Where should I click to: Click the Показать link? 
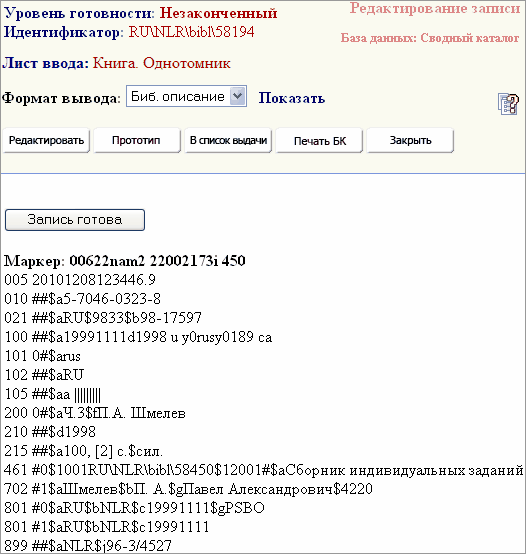pyautogui.click(x=292, y=98)
